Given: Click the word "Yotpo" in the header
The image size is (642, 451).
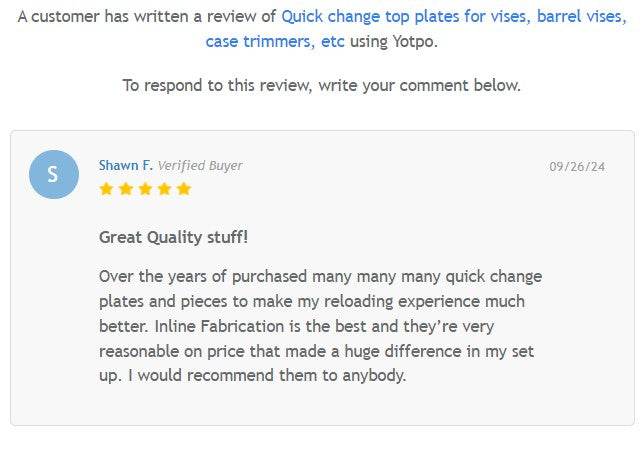Looking at the screenshot, I should [415, 41].
